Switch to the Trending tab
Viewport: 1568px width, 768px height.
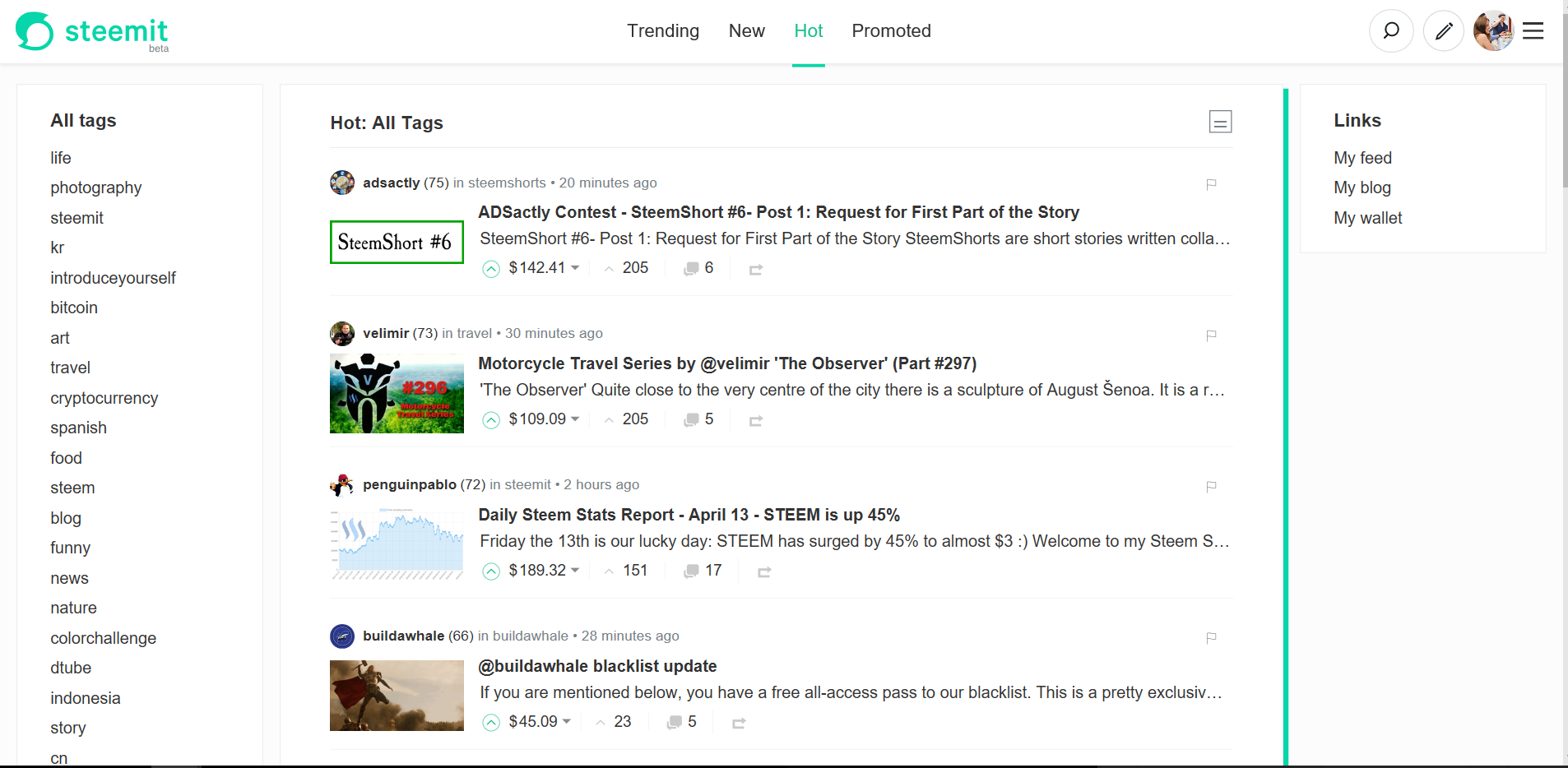pos(663,31)
